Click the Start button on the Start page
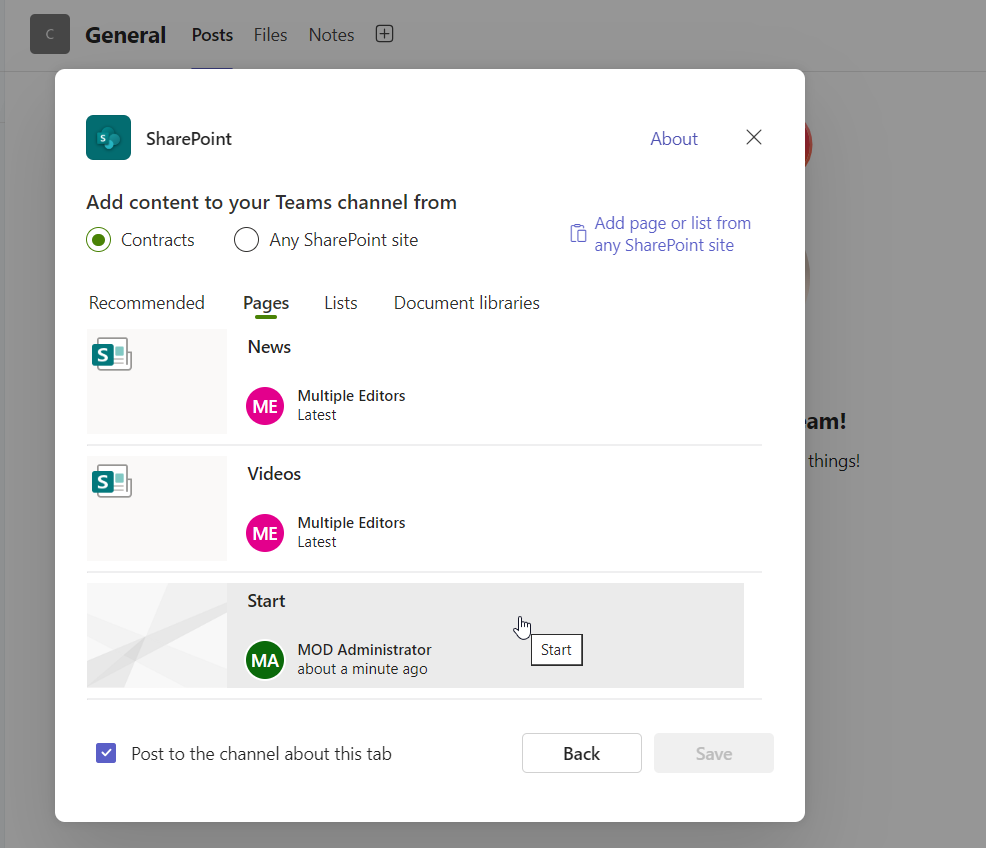 (556, 649)
